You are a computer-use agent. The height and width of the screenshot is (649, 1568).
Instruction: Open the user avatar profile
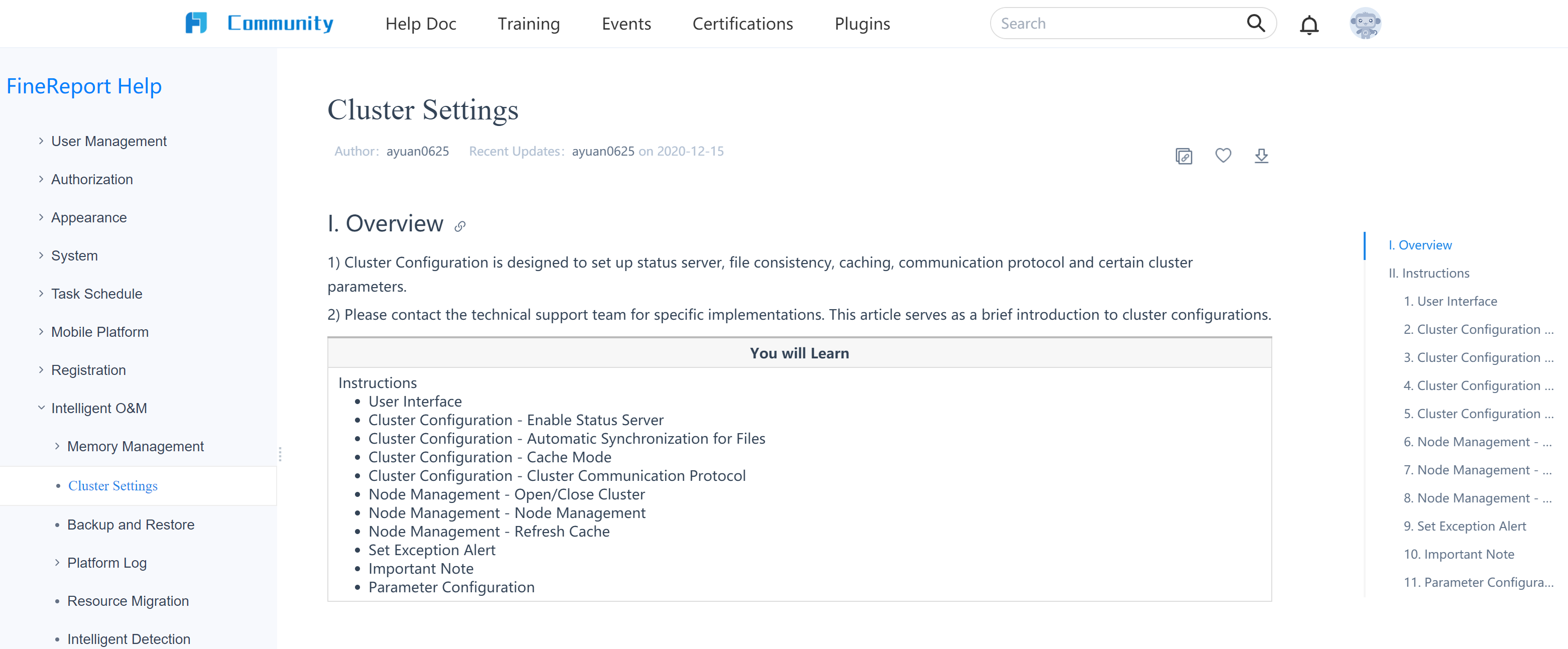[1365, 24]
